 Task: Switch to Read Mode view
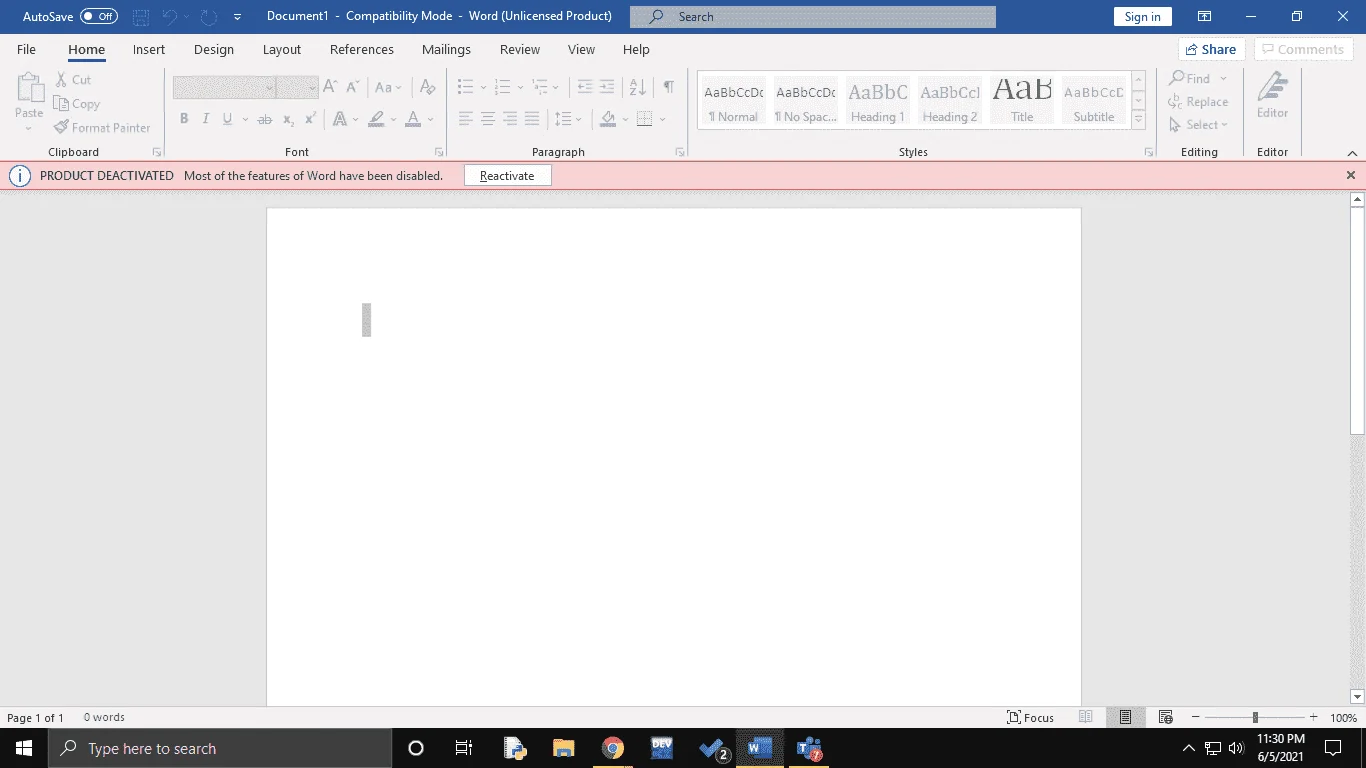click(x=1086, y=717)
